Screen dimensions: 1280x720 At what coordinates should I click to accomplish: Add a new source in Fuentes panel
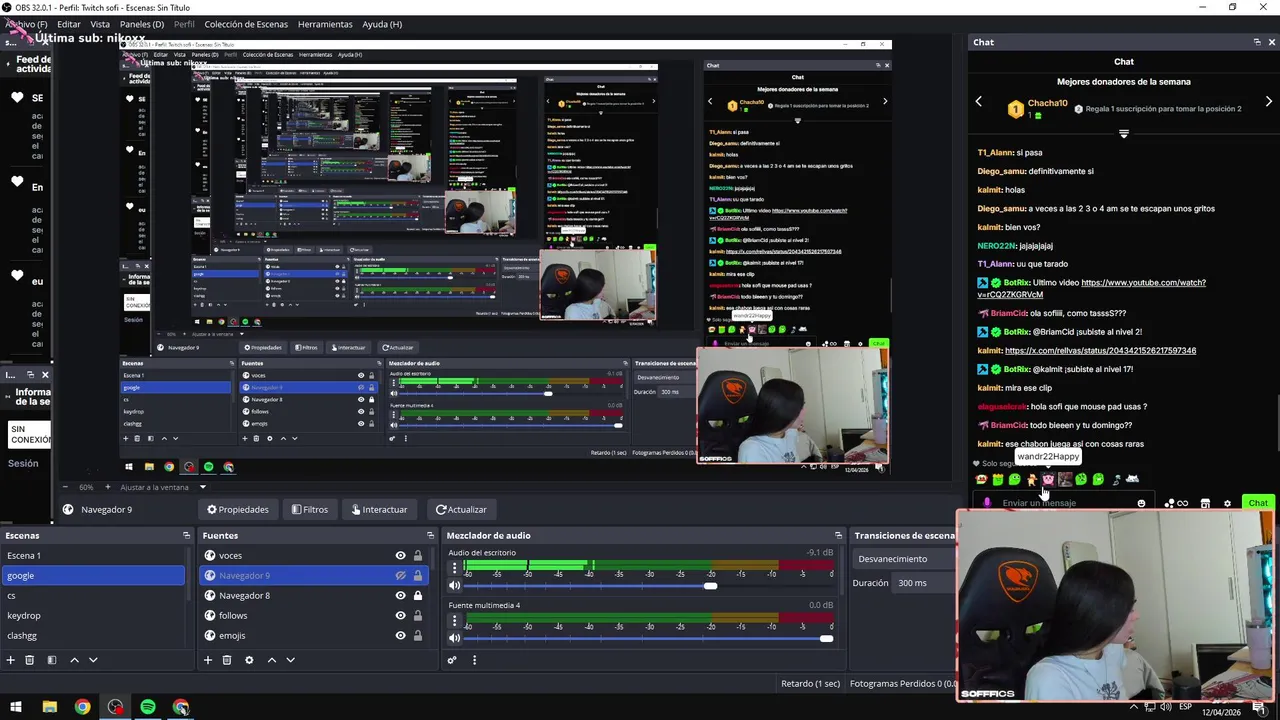(x=208, y=660)
